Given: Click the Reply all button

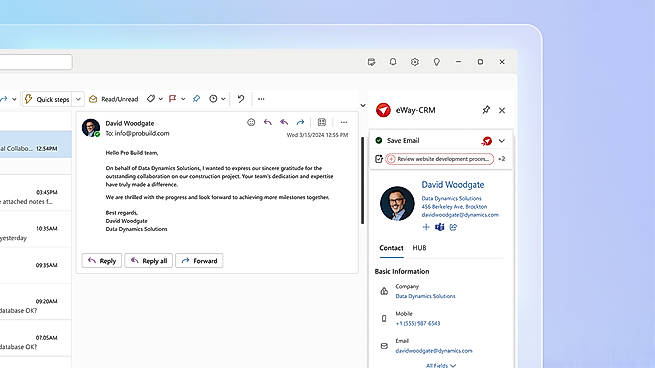Looking at the screenshot, I should point(149,261).
